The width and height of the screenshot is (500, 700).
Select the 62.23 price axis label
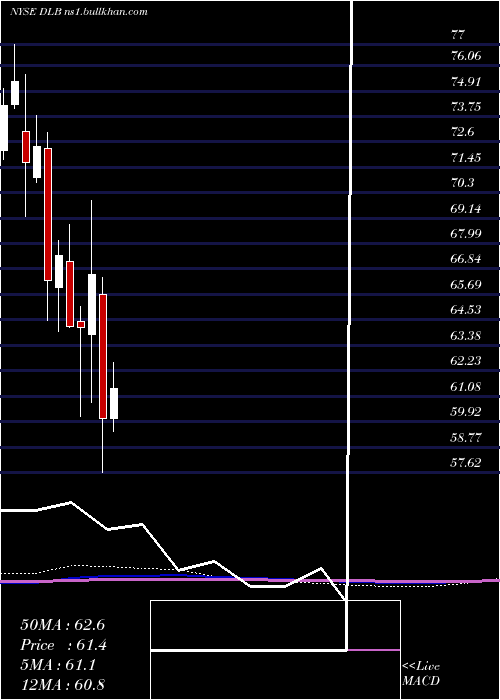[x=466, y=360]
